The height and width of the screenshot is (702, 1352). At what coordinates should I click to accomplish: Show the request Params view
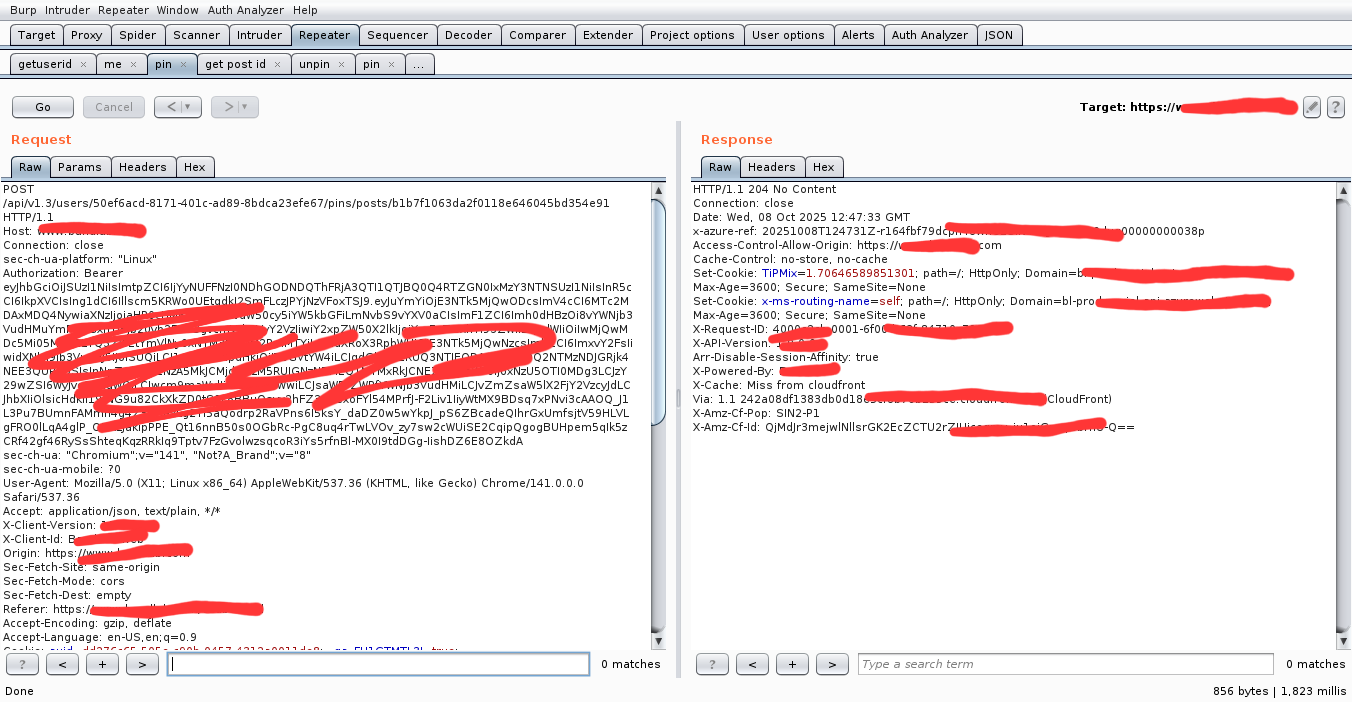(79, 167)
